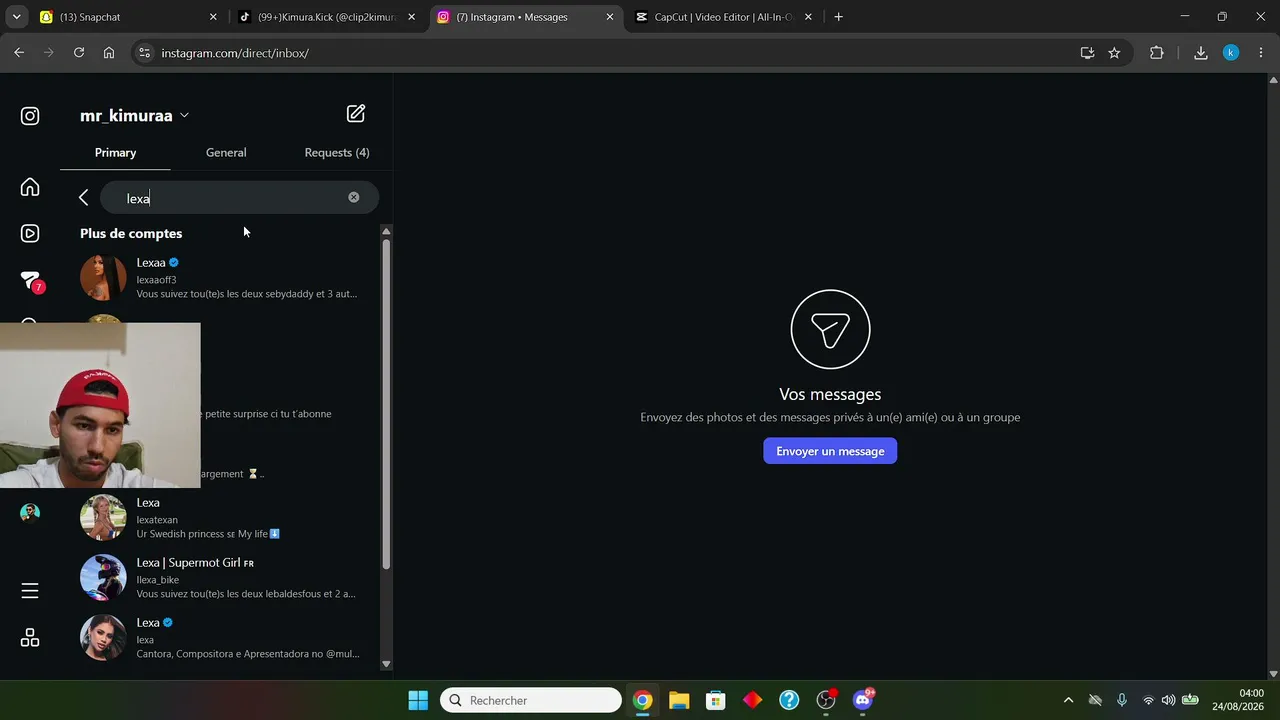
Task: Open Chrome downloads icon
Action: coord(1201,53)
